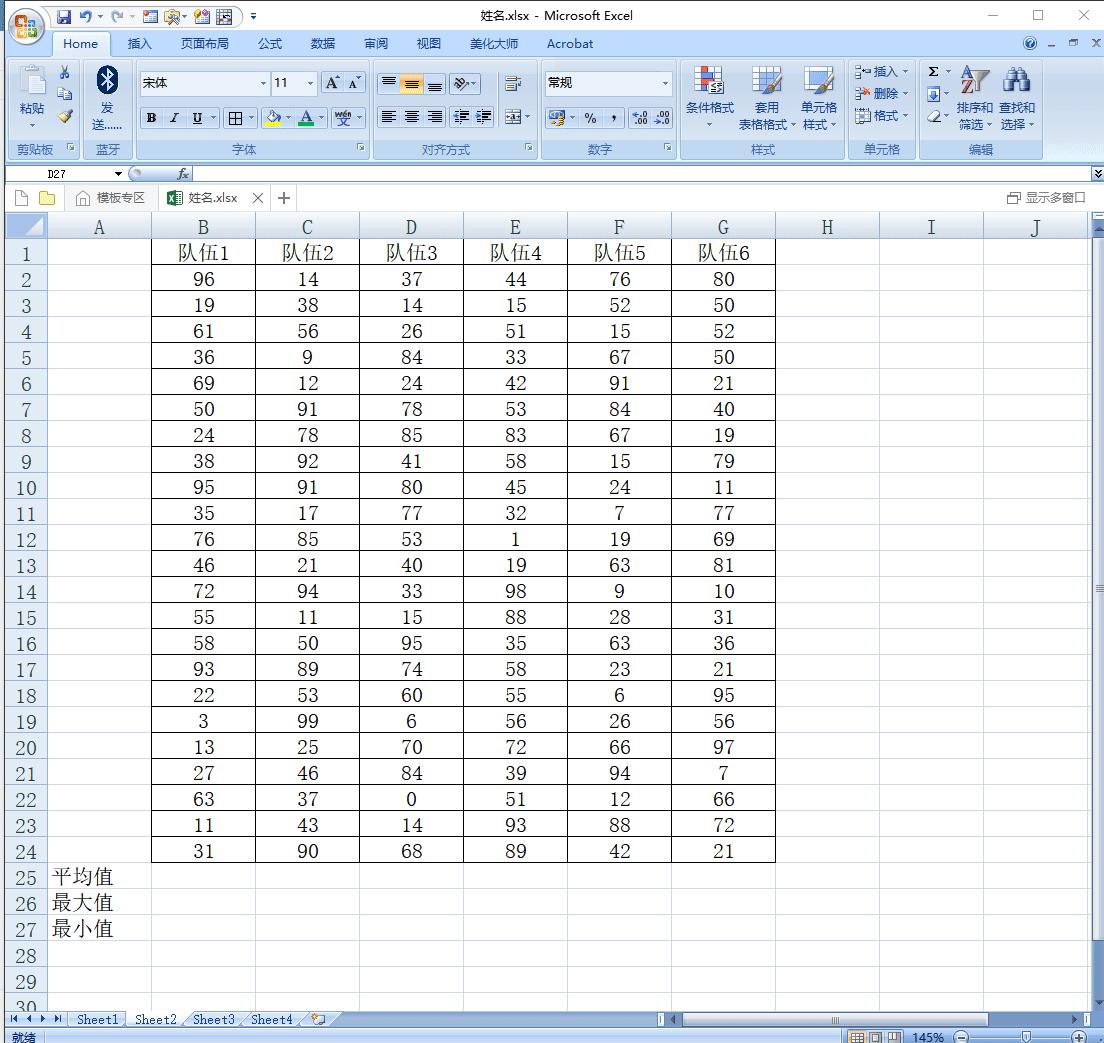Open the number format dropdown (常规)

pos(665,83)
